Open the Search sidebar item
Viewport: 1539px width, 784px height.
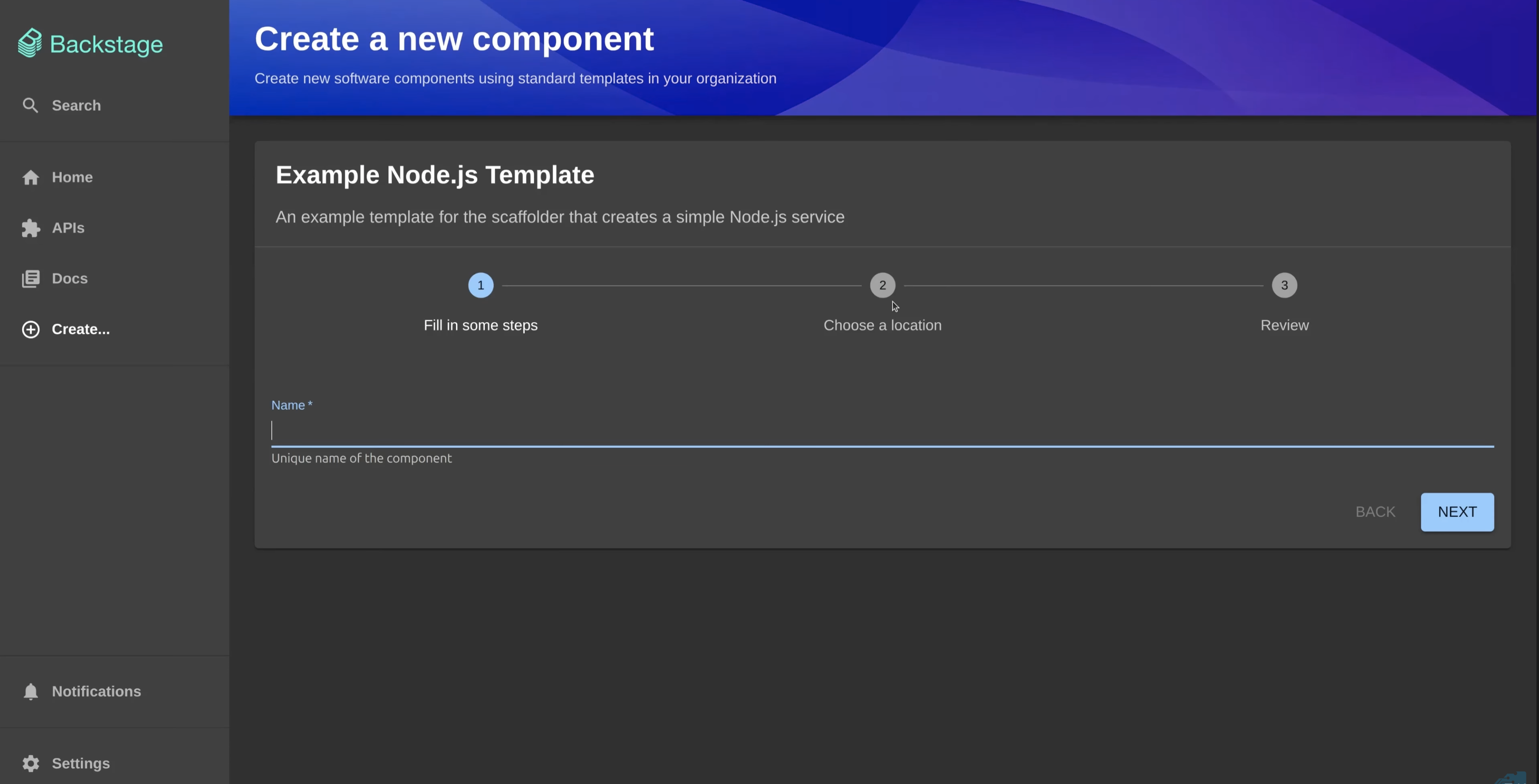tap(76, 106)
